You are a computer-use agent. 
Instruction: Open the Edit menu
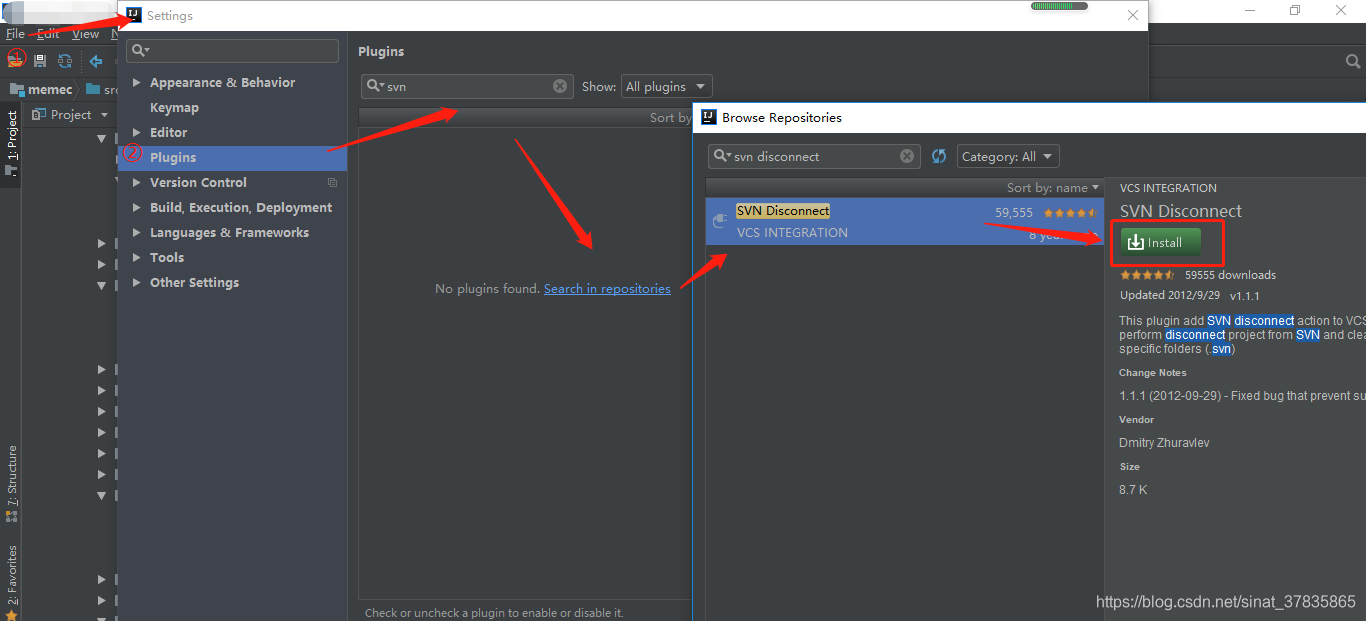point(48,34)
